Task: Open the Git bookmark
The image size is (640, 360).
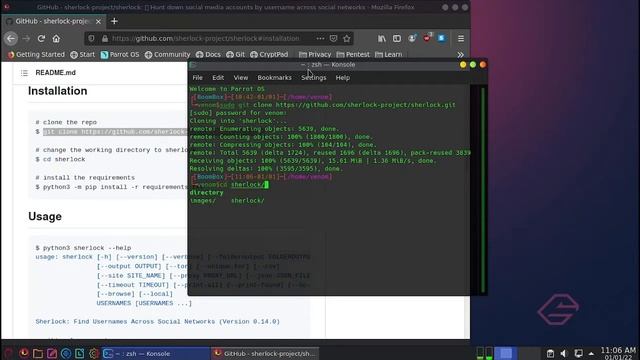Action: (x=236, y=54)
